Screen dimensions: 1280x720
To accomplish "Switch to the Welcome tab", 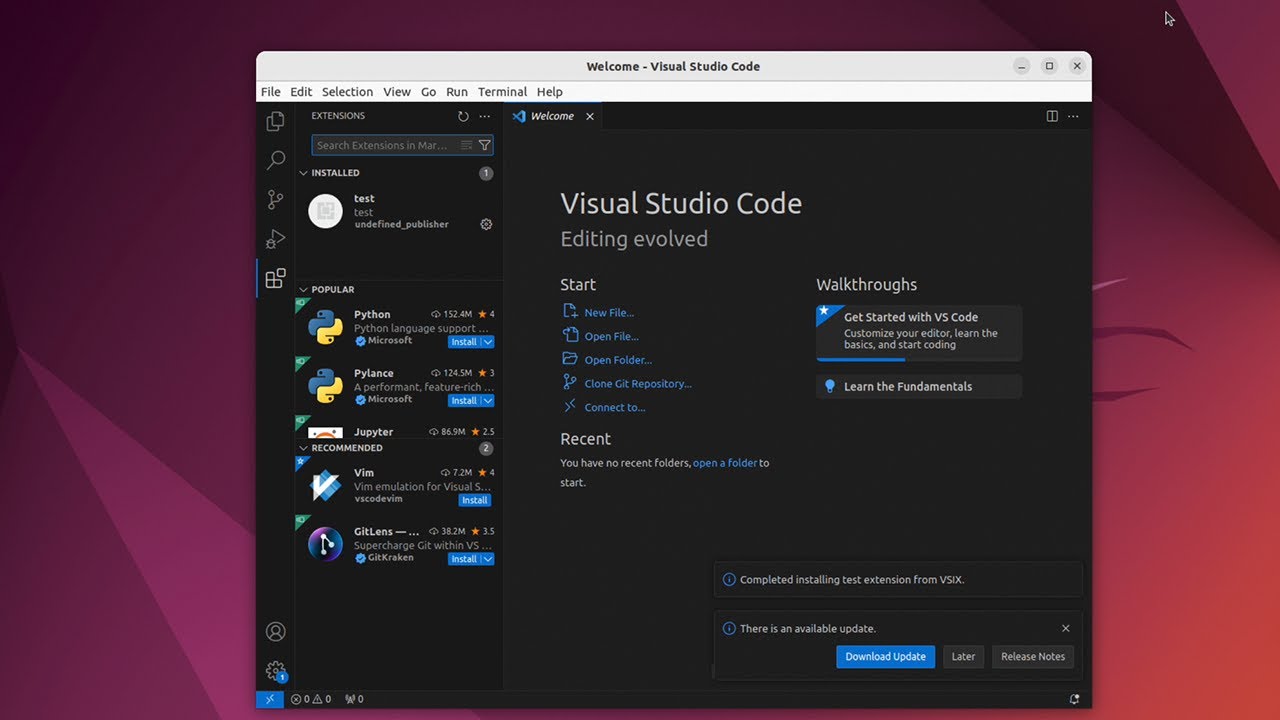I will [553, 116].
